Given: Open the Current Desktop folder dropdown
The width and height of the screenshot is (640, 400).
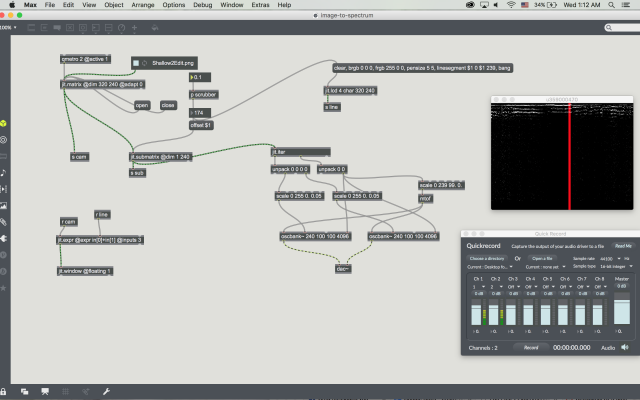Looking at the screenshot, I should pyautogui.click(x=490, y=267).
